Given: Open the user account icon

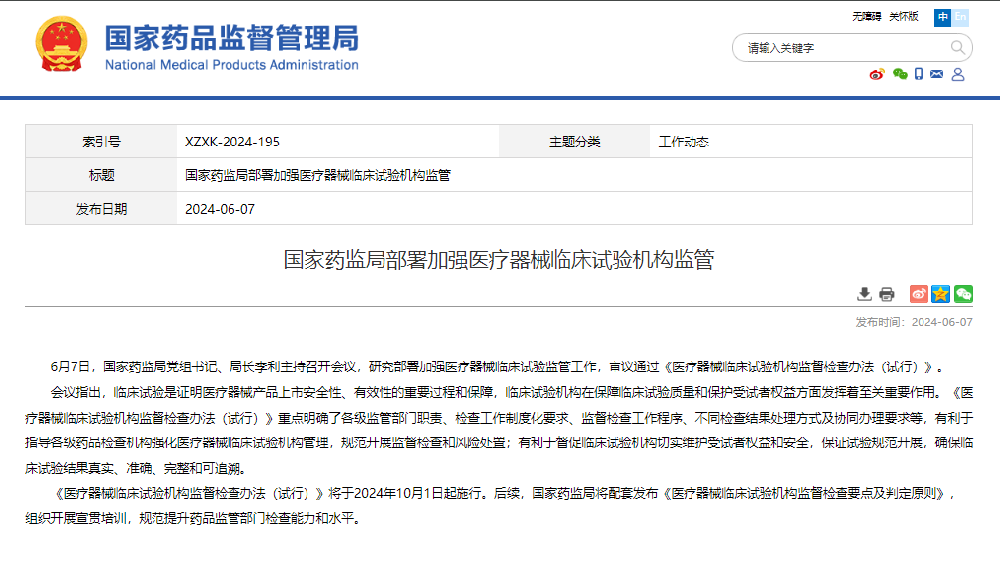Looking at the screenshot, I should point(958,74).
